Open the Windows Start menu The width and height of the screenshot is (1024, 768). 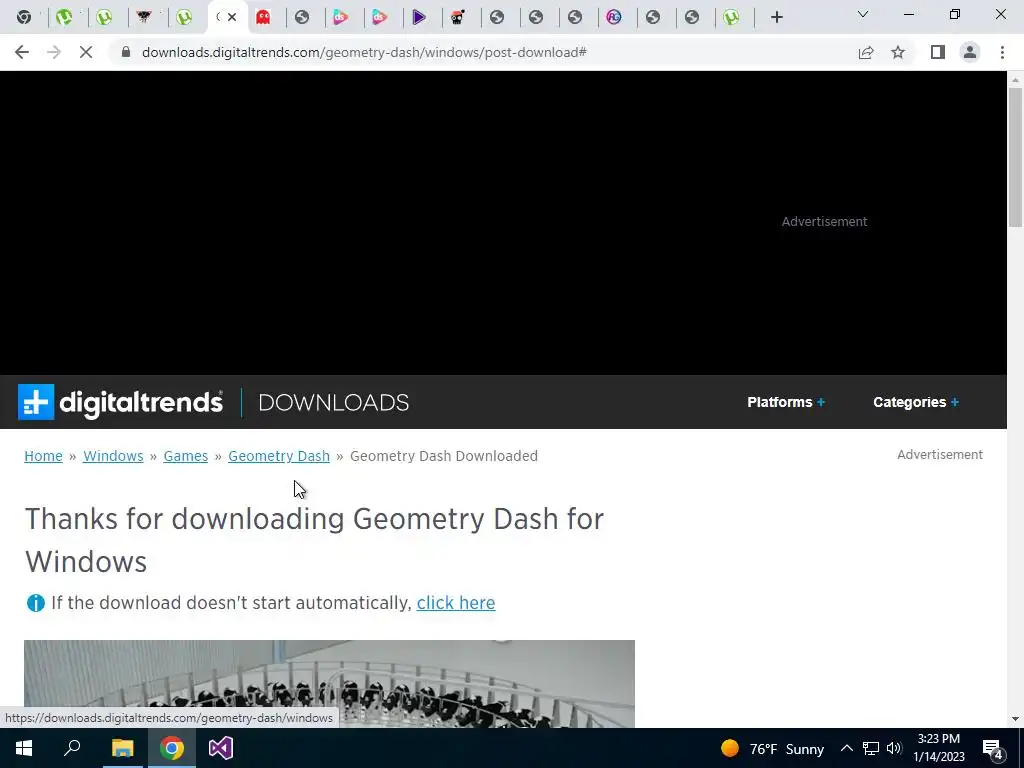click(x=24, y=748)
